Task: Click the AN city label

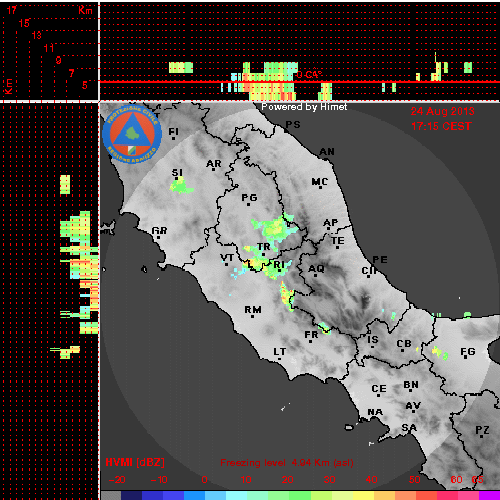Action: (327, 152)
